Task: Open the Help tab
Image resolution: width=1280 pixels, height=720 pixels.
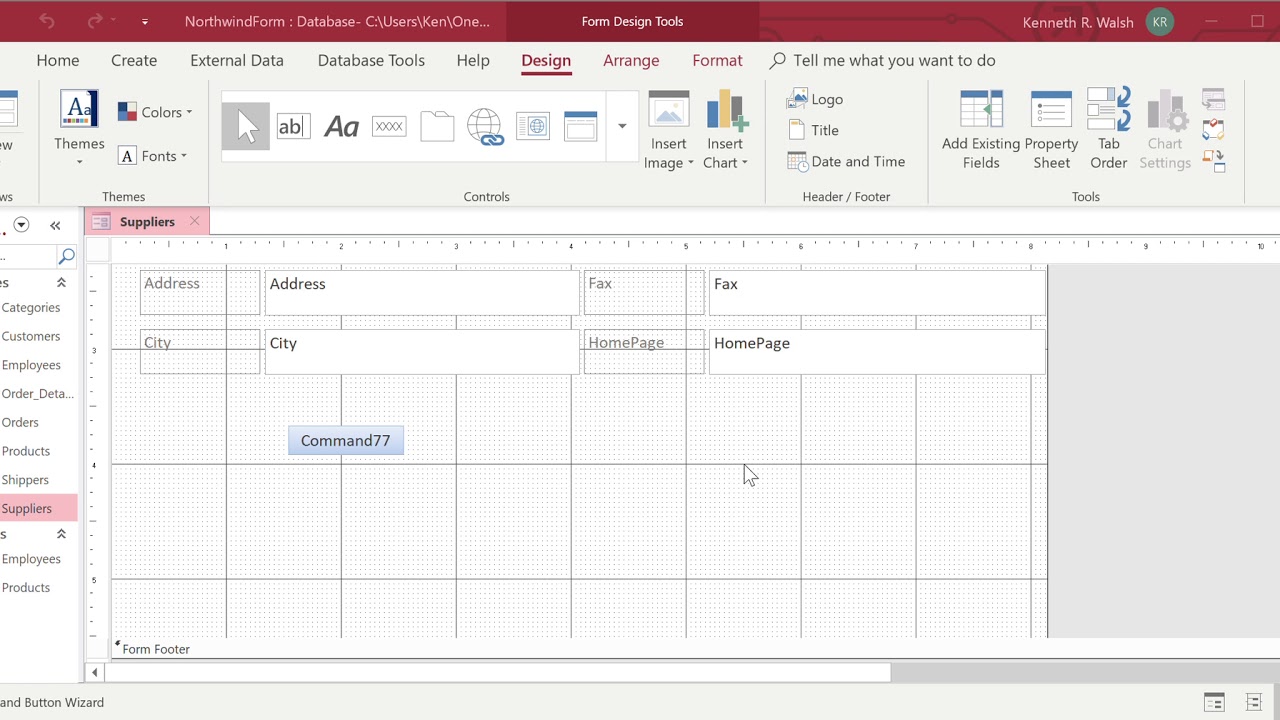Action: pyautogui.click(x=473, y=60)
